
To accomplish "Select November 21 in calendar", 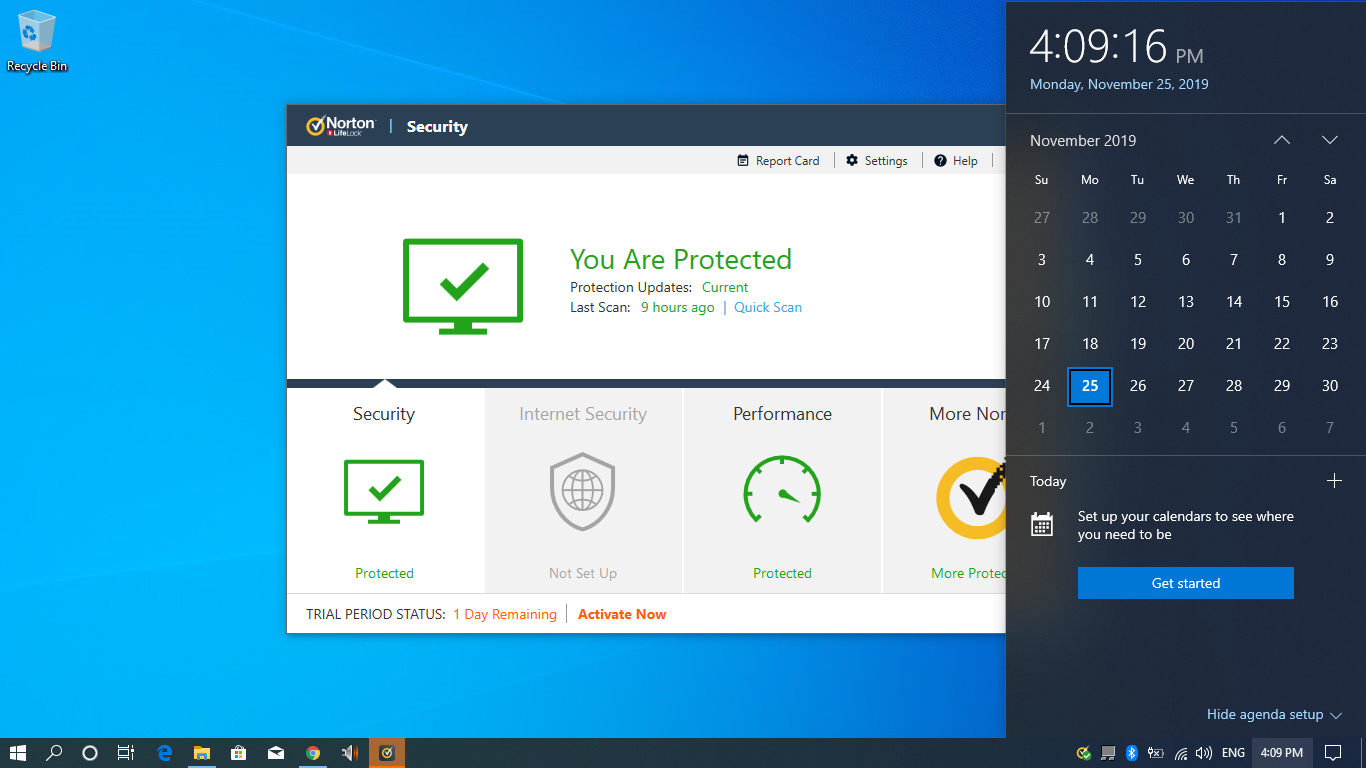I will tap(1234, 344).
